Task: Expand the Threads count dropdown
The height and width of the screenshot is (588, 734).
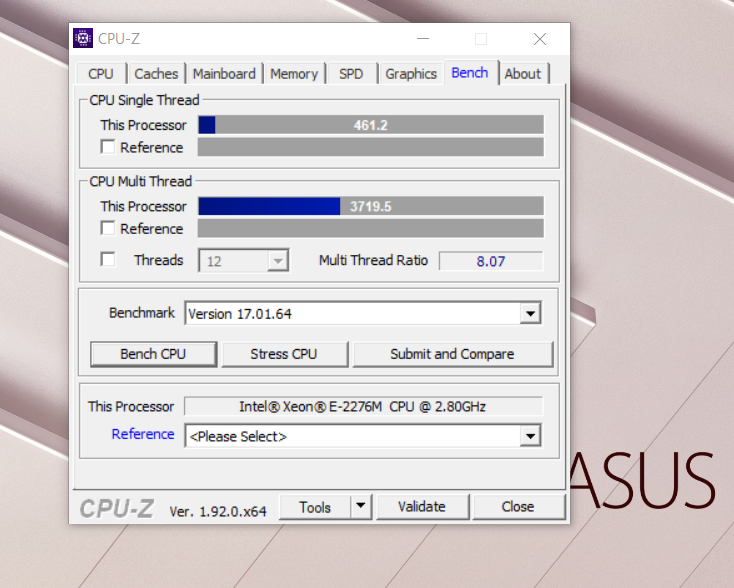Action: tap(277, 261)
